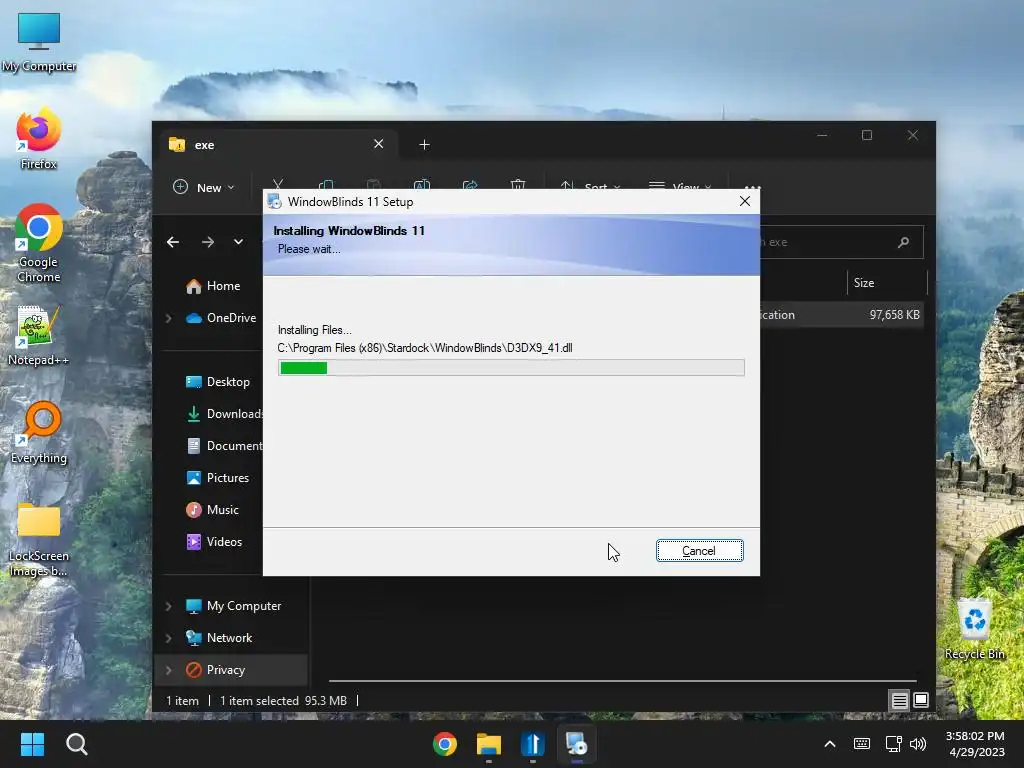Open taskbar Search
This screenshot has width=1024, height=768.
click(77, 744)
